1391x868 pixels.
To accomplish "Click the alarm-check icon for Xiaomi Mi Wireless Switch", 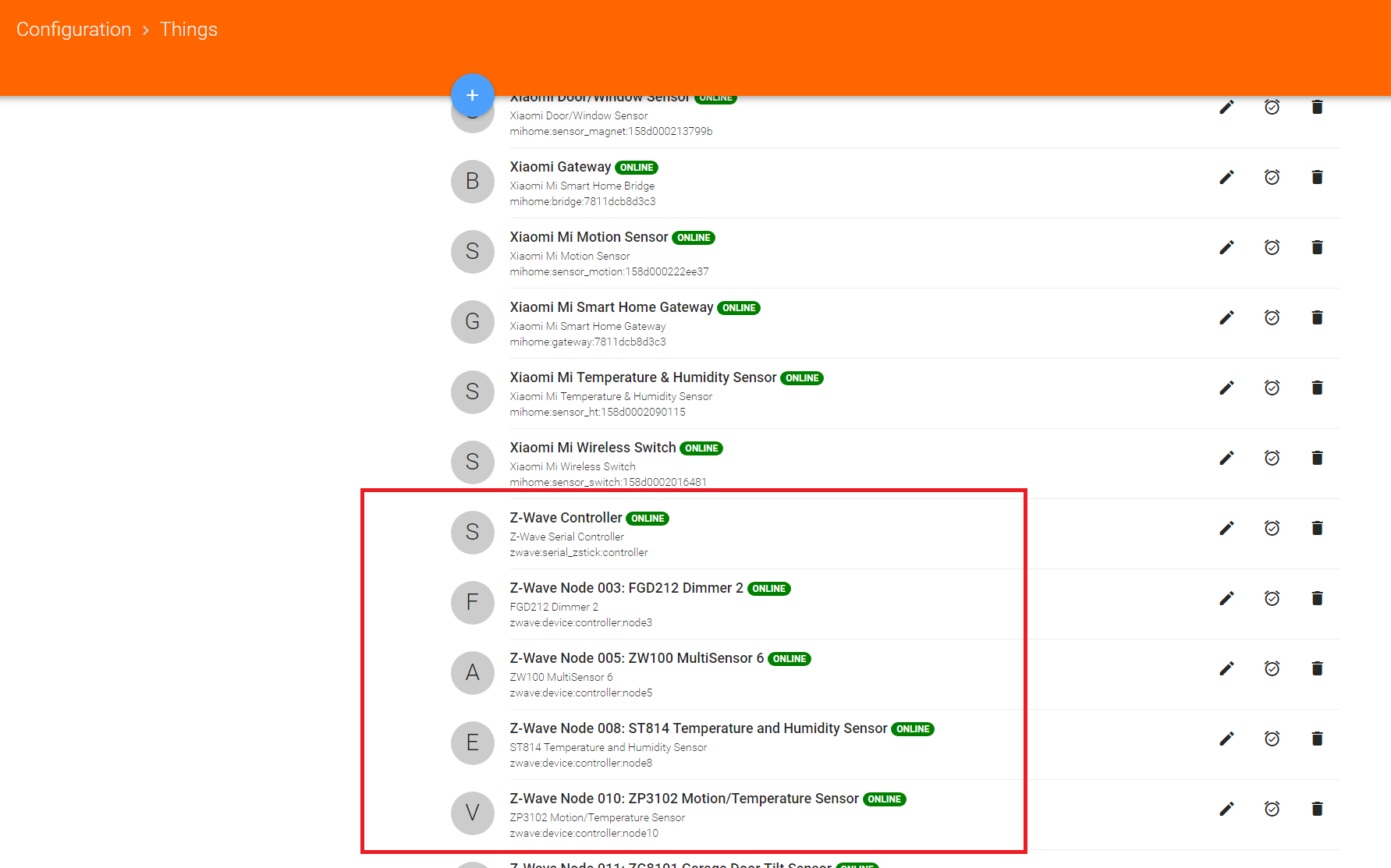I will tap(1272, 458).
